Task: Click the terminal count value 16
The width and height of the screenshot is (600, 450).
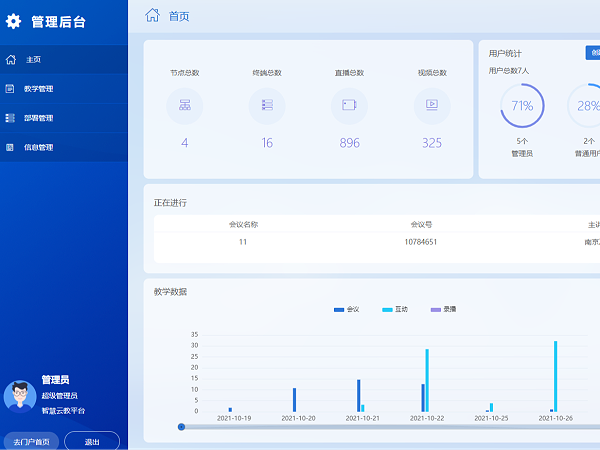Action: tap(267, 143)
